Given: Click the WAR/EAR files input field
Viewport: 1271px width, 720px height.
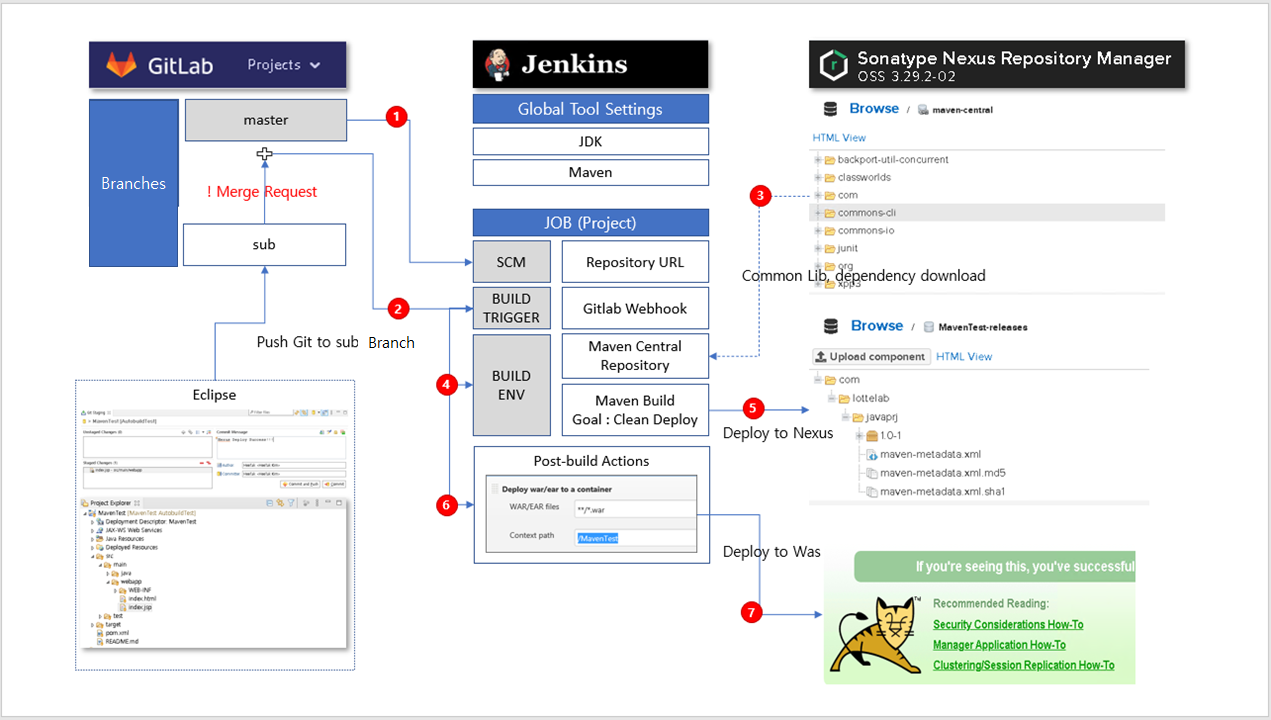Looking at the screenshot, I should 635,509.
